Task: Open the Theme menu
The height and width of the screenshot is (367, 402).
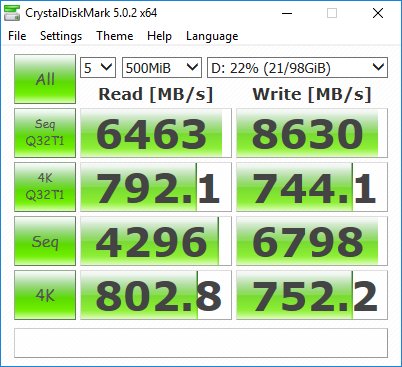Action: [115, 36]
